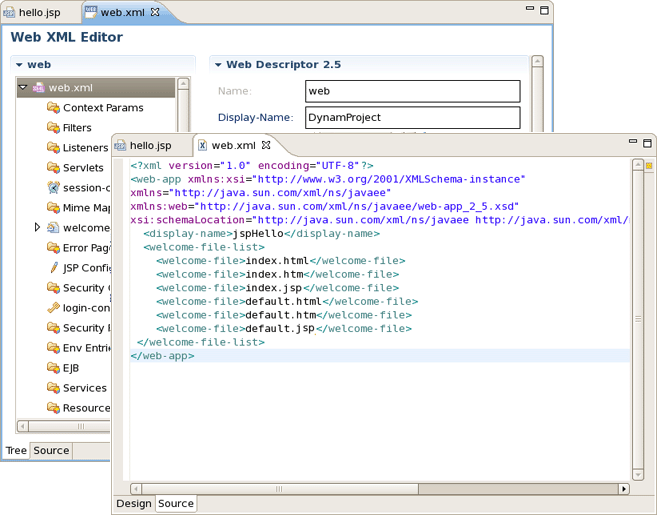Viewport: 657px width, 516px height.
Task: Click the Display-Name text field
Action: (x=412, y=118)
